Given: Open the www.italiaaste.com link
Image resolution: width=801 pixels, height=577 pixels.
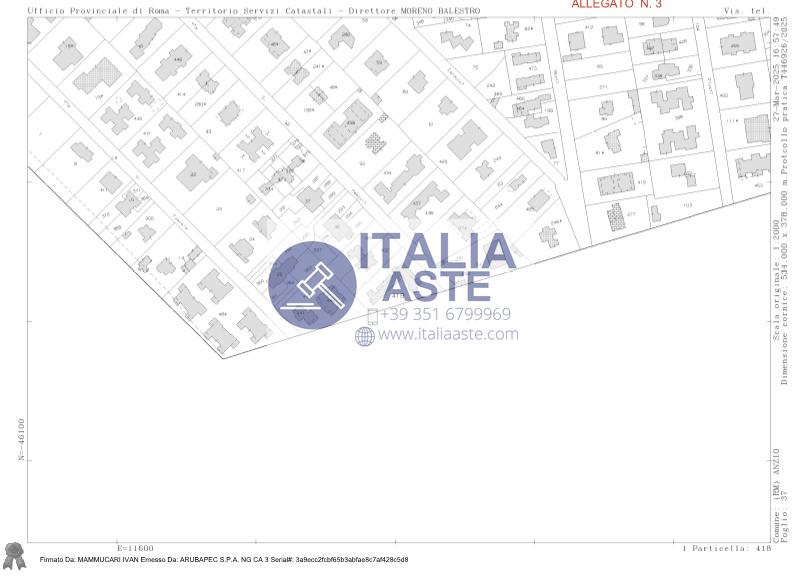Looking at the screenshot, I should (447, 335).
